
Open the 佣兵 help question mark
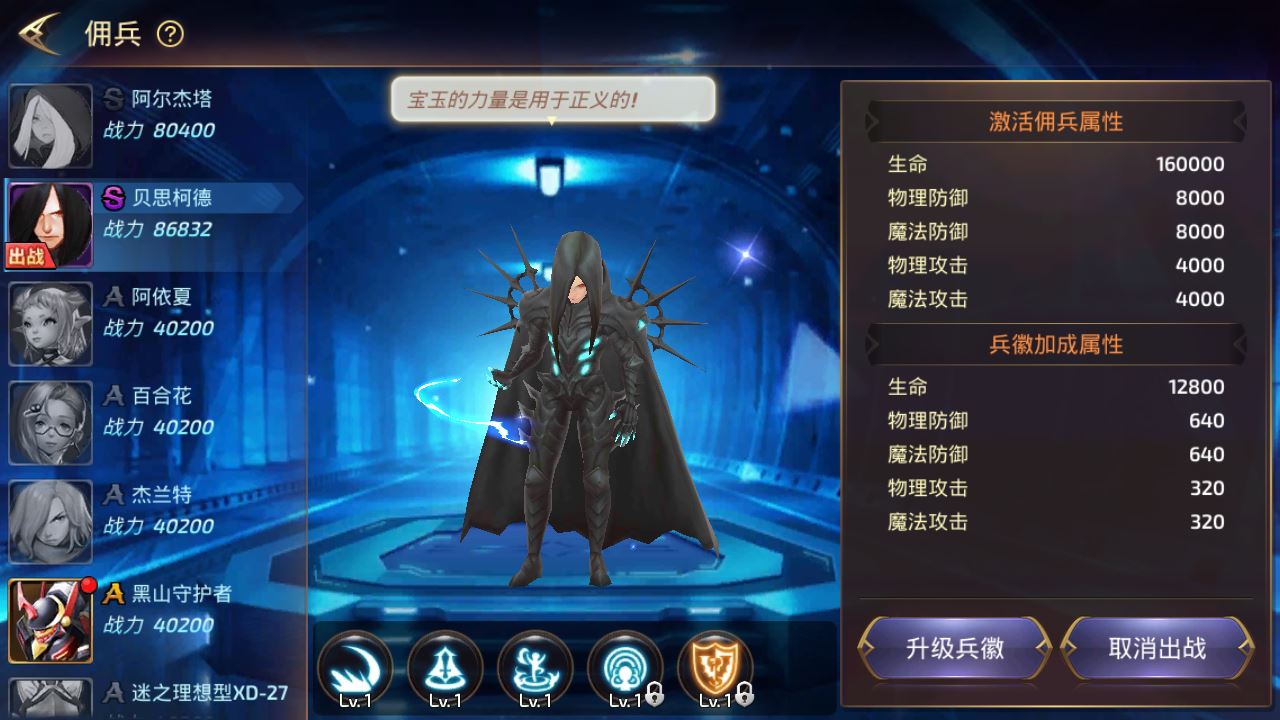[x=171, y=35]
